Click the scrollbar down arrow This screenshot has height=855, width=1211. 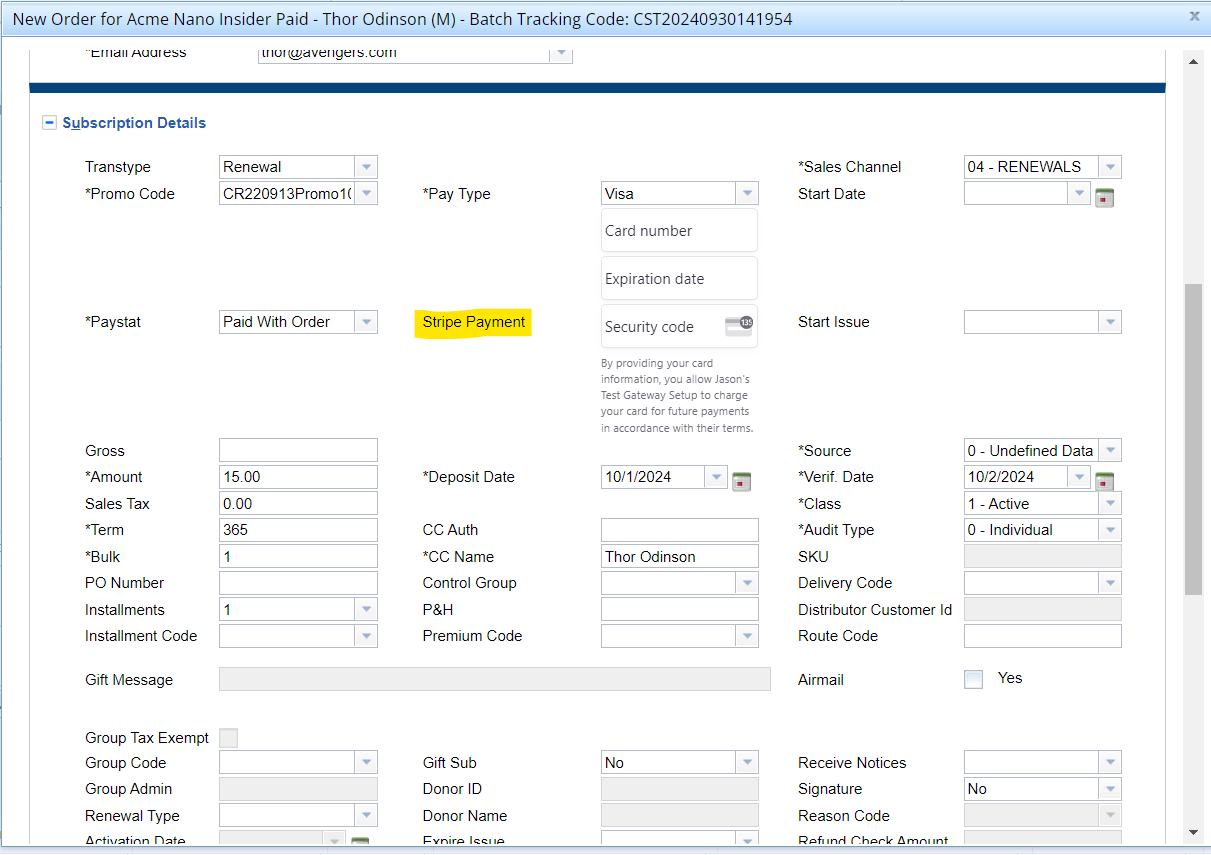click(1193, 832)
